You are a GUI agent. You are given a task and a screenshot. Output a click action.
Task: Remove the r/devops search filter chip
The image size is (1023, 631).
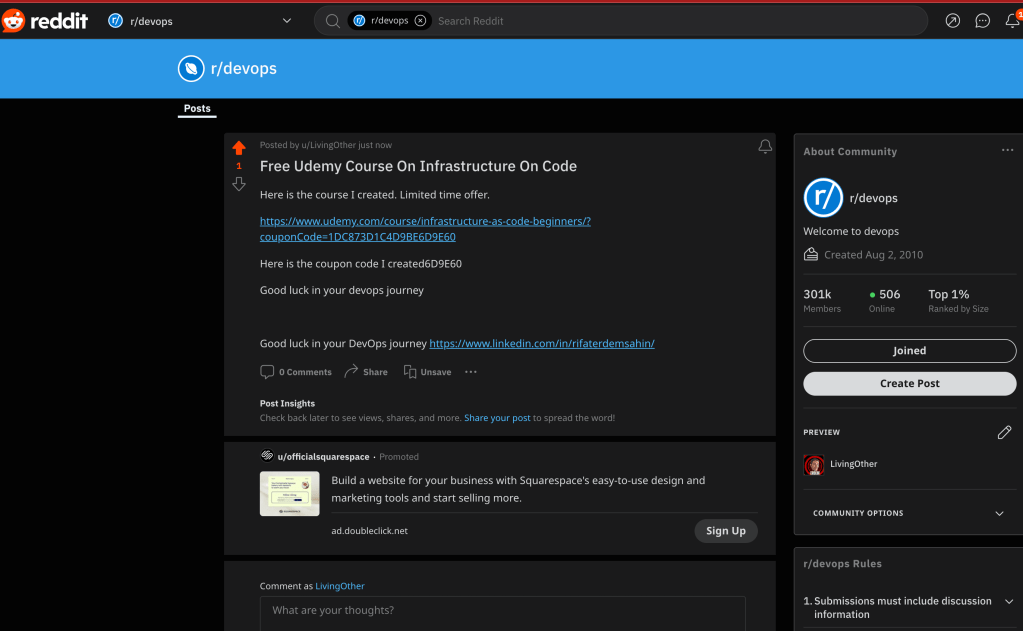[x=421, y=21]
